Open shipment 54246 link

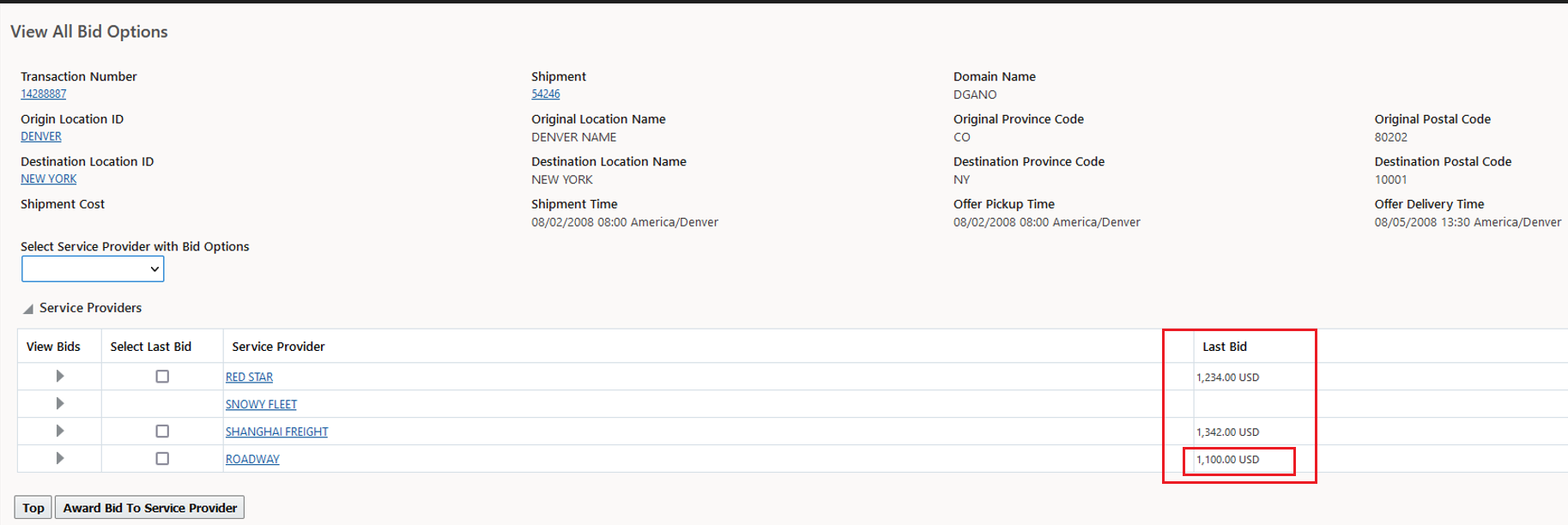545,94
